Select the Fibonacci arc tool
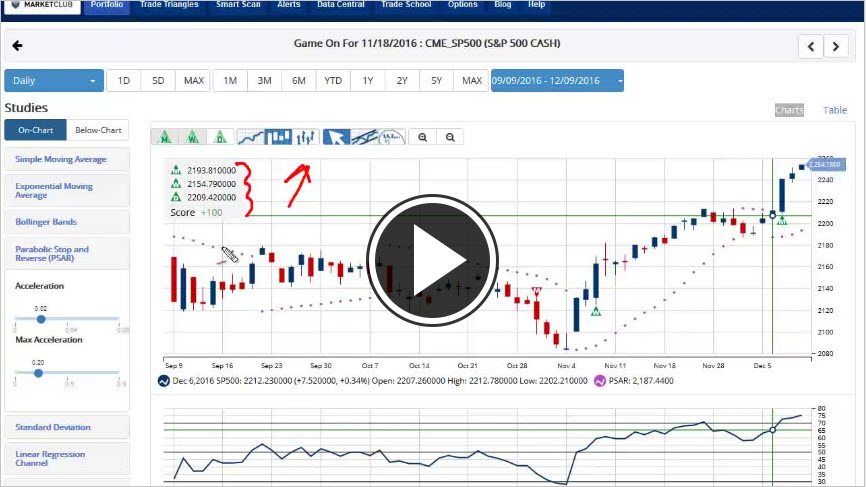The image size is (866, 487). click(392, 137)
